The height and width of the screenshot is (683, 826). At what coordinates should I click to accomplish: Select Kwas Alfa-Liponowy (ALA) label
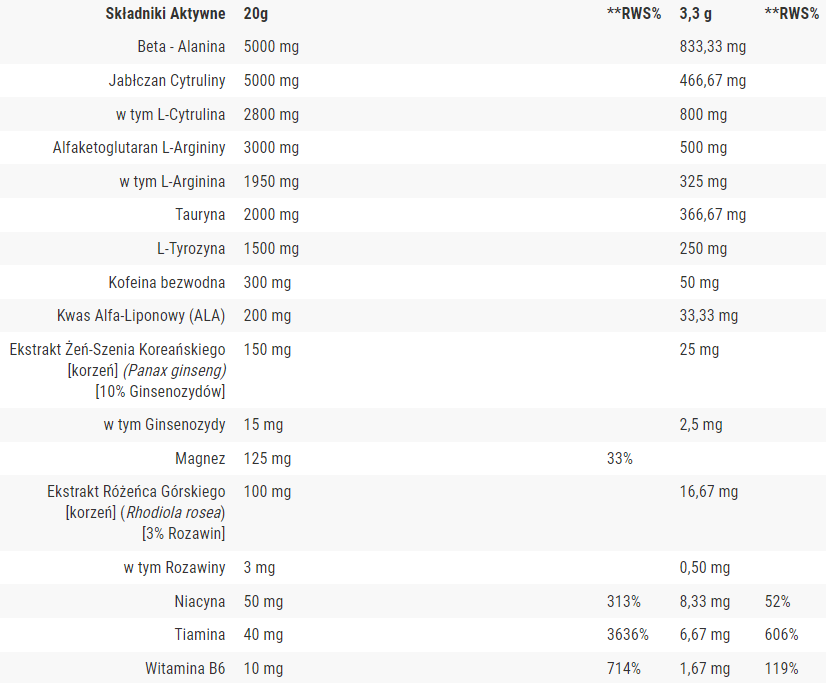(x=141, y=315)
